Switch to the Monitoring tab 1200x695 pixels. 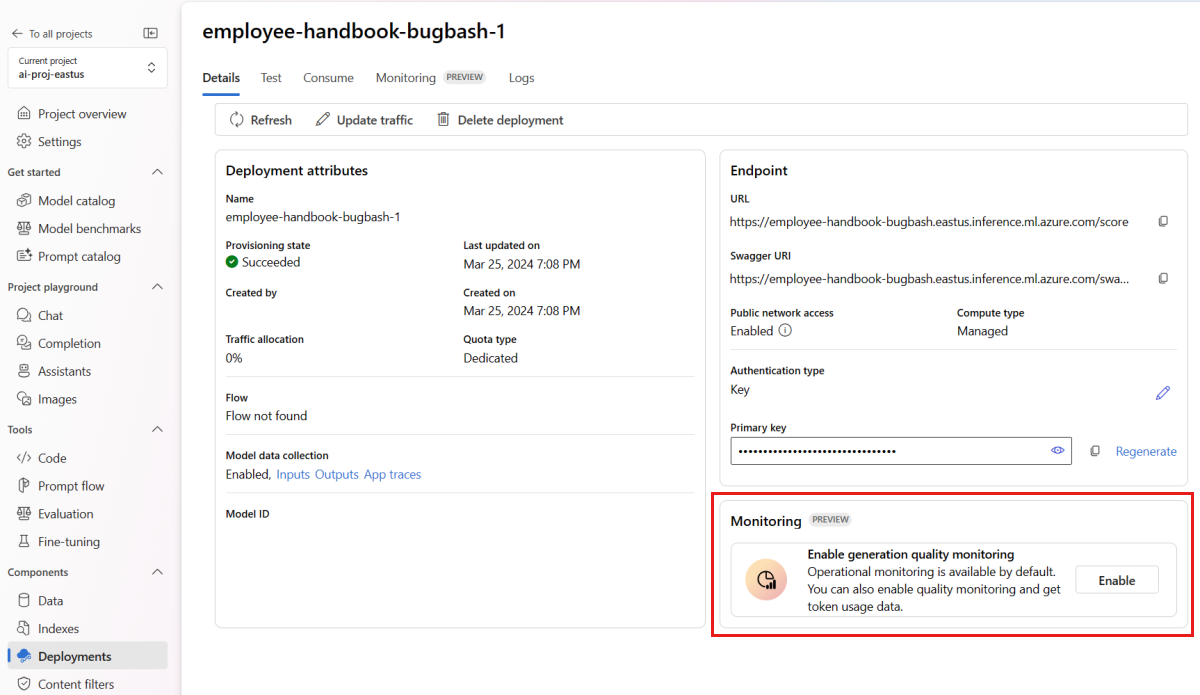click(x=406, y=78)
